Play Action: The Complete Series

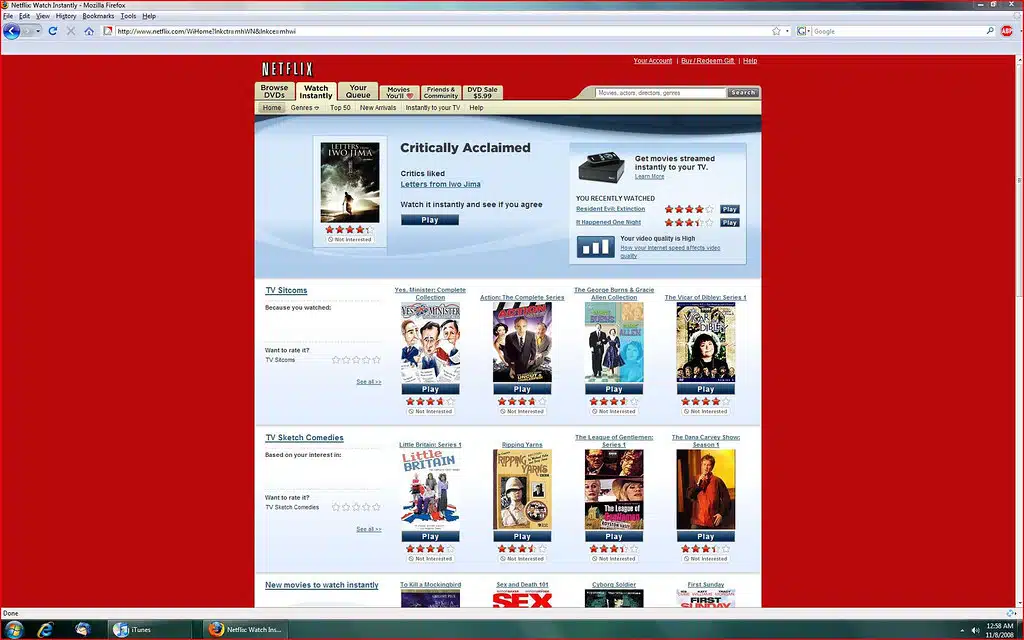pos(522,389)
